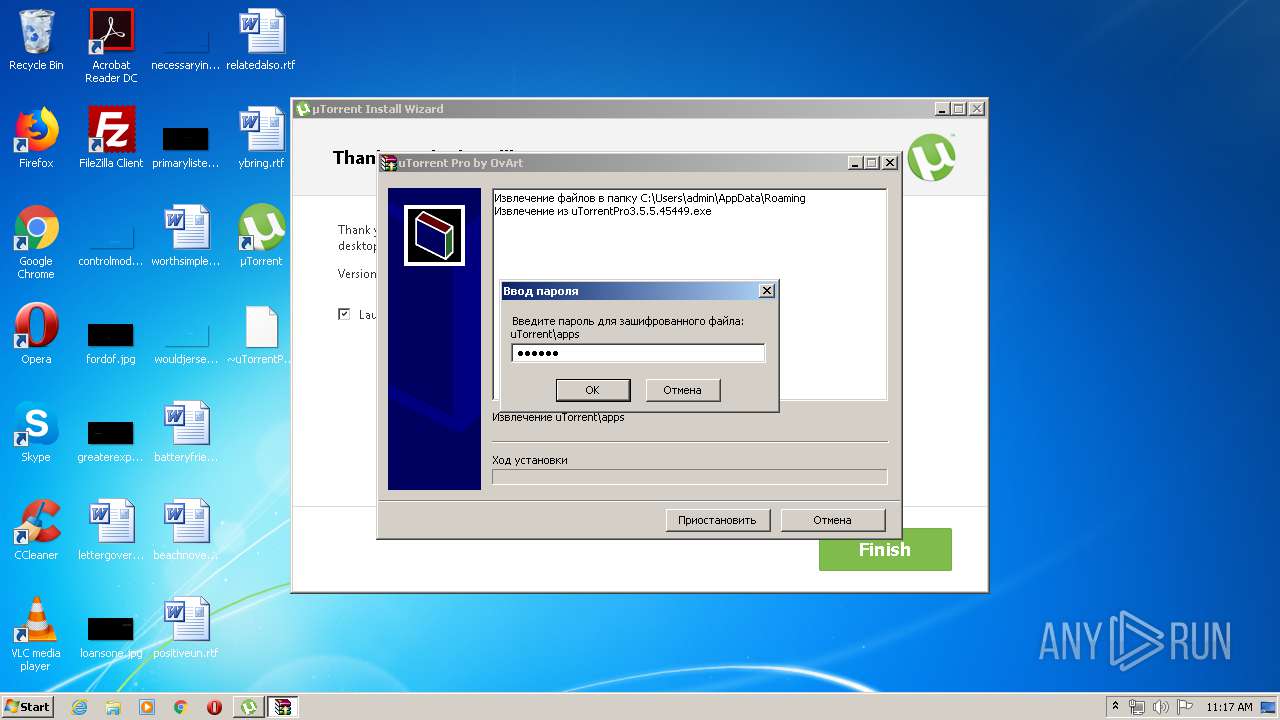Open beachnove document icon

[x=185, y=530]
